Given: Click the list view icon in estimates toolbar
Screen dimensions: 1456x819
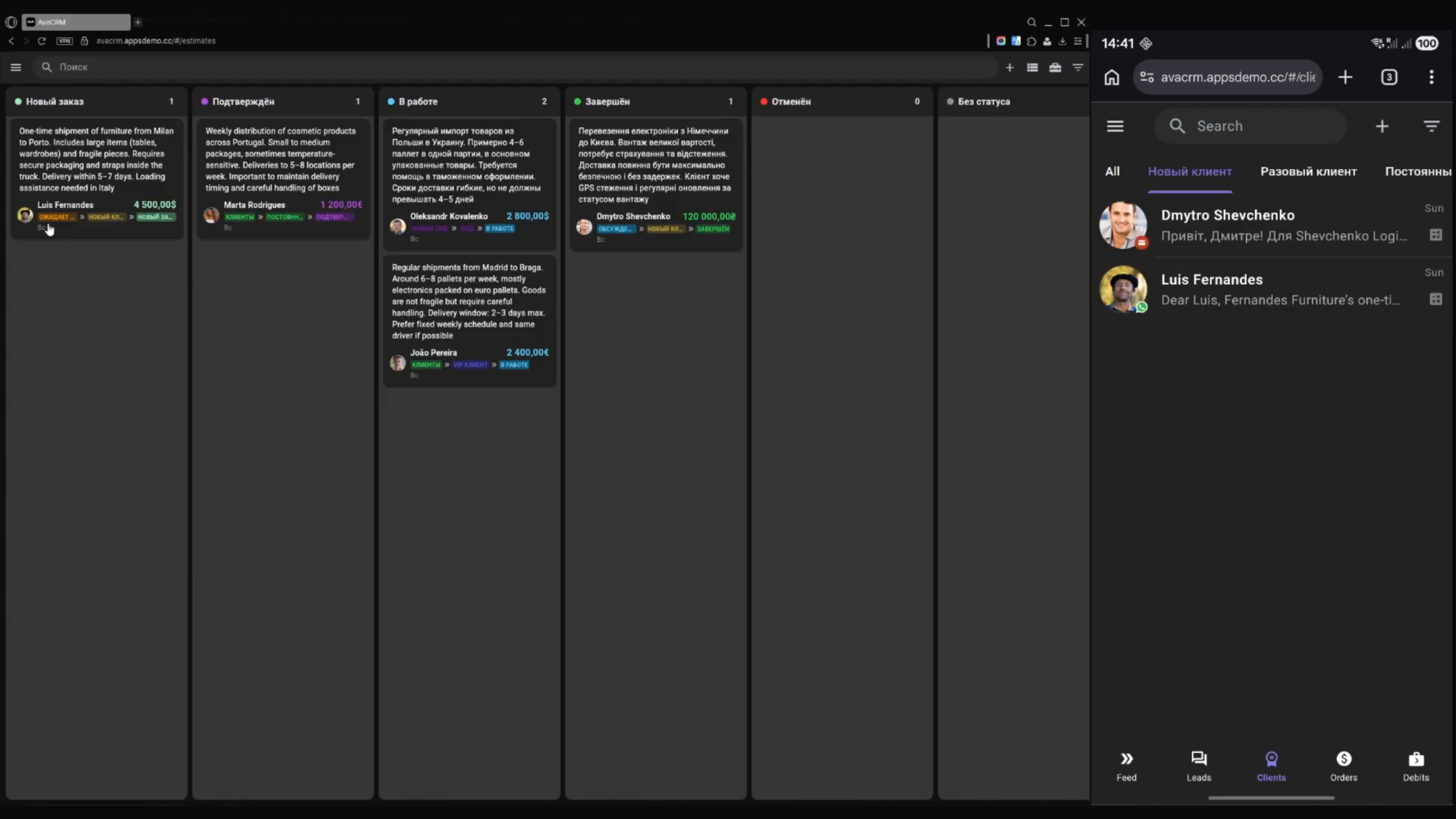Looking at the screenshot, I should (x=1032, y=67).
